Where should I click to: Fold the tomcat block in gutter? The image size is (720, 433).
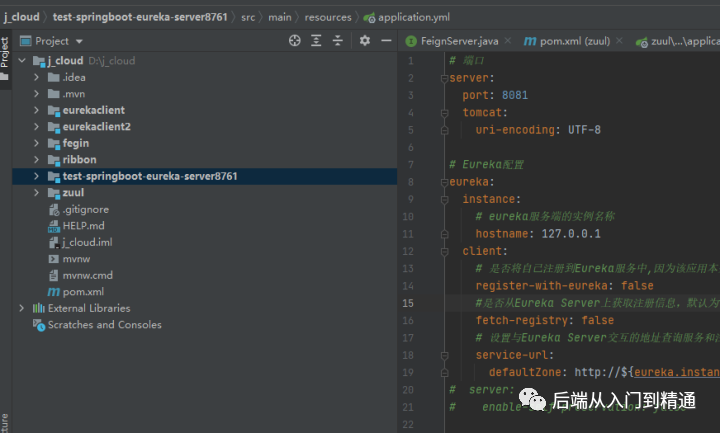444,113
